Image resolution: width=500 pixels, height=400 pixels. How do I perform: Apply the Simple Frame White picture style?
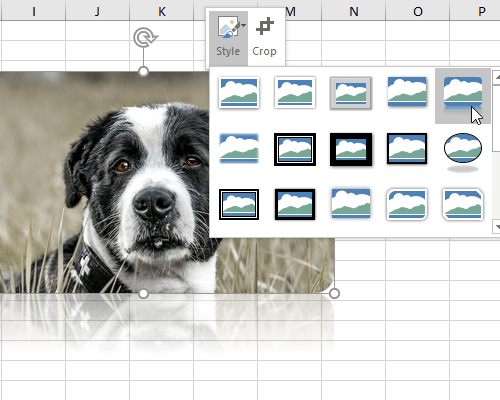click(x=239, y=93)
